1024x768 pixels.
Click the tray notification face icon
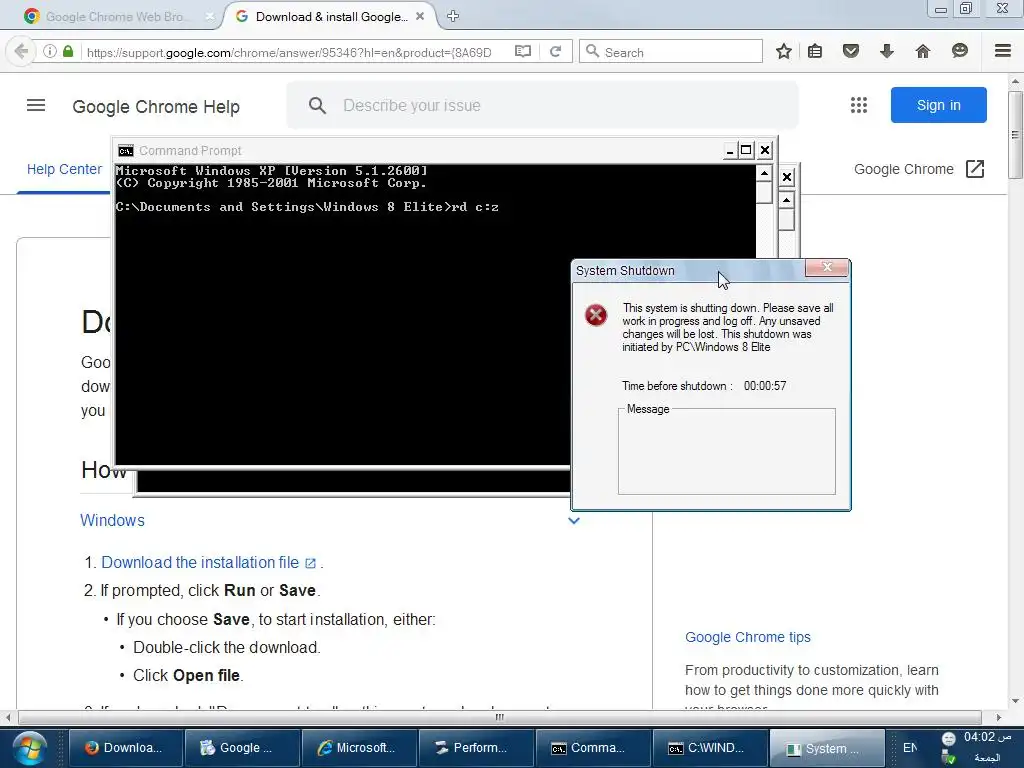(949, 739)
